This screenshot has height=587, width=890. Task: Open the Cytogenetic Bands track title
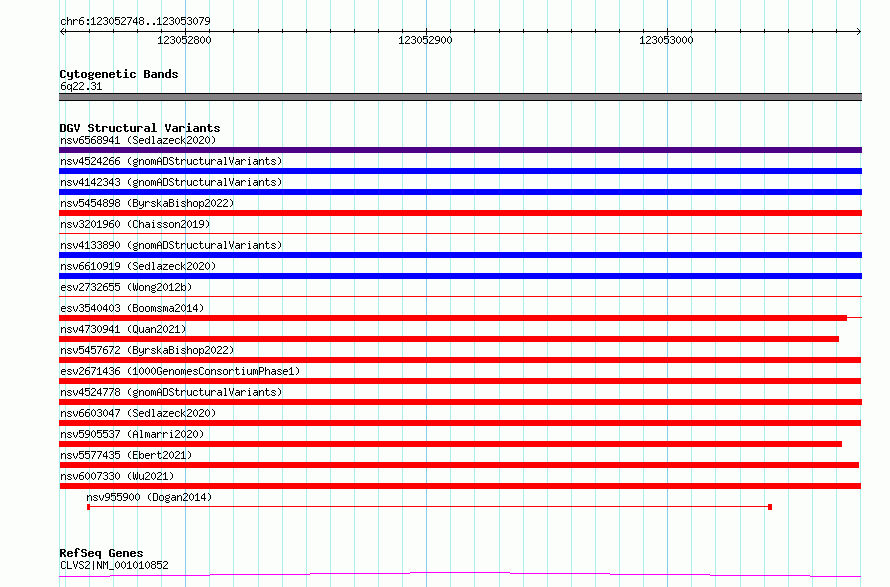coord(119,74)
